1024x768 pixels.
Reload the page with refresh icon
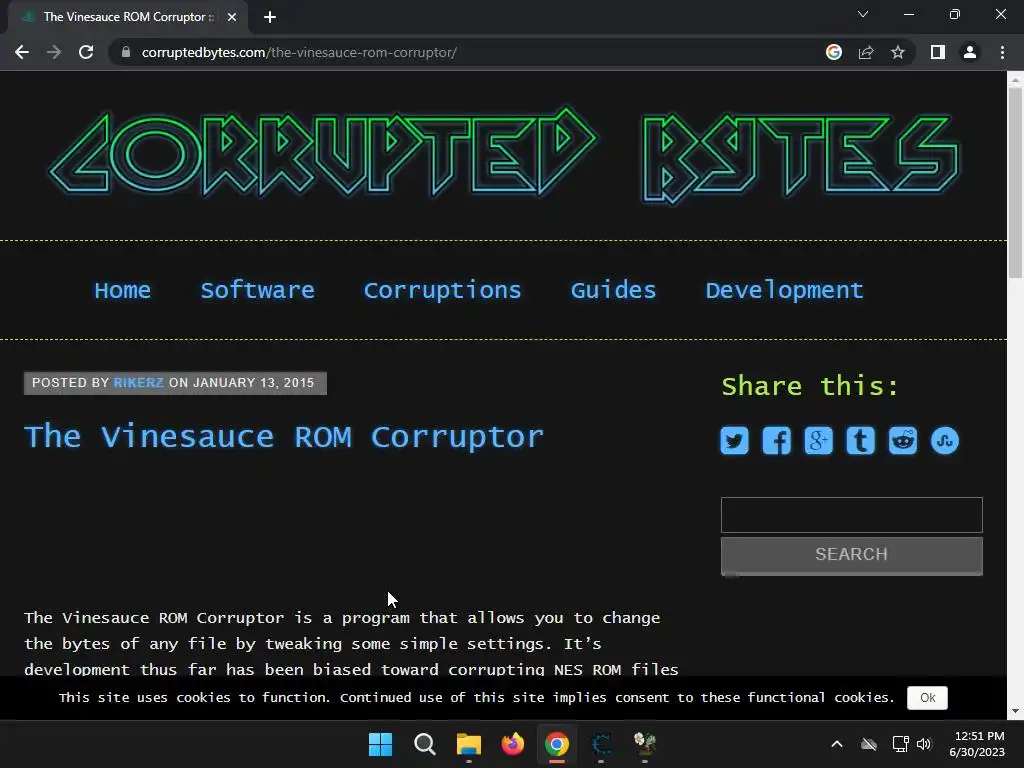(86, 52)
